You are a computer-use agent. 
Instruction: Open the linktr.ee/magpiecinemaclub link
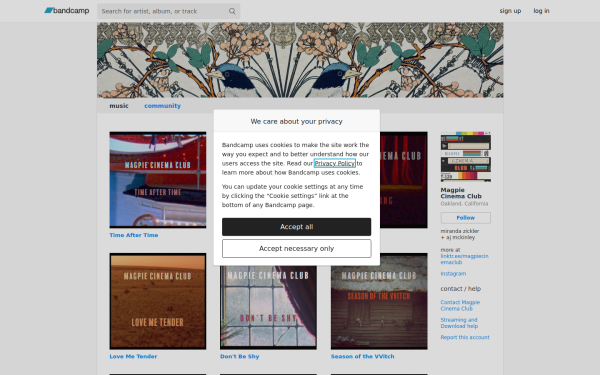(464, 259)
